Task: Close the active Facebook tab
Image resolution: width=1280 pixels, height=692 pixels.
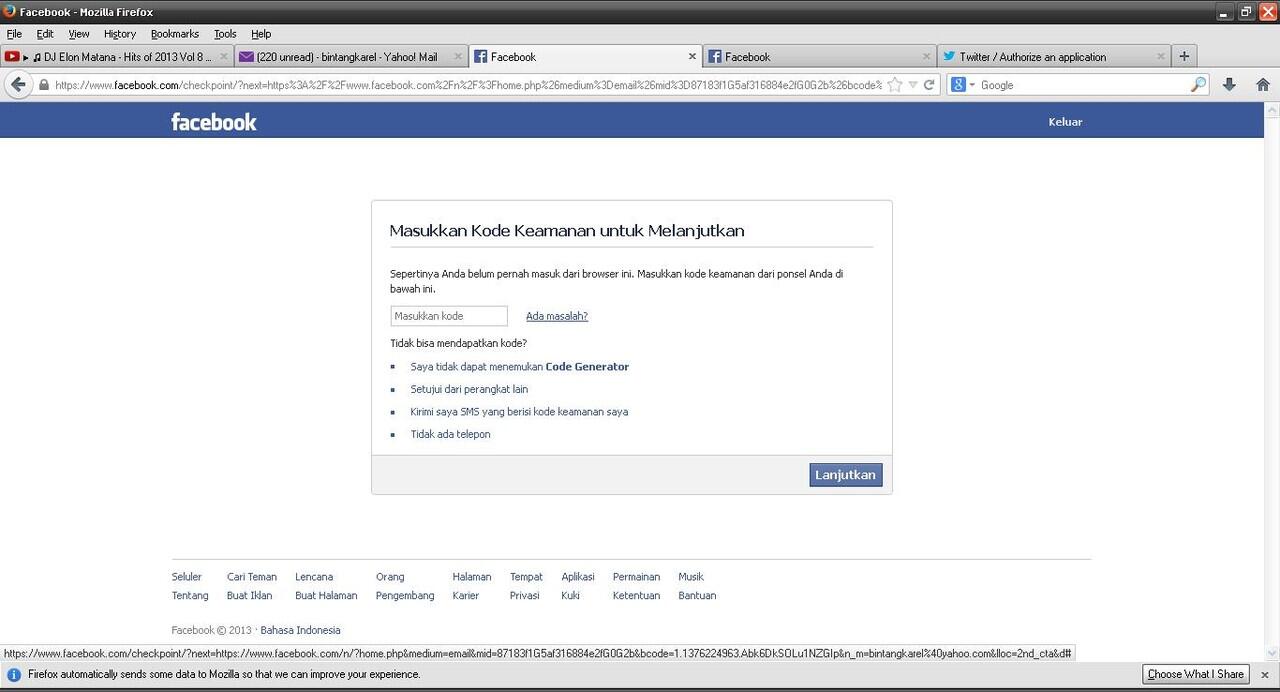Action: (692, 57)
